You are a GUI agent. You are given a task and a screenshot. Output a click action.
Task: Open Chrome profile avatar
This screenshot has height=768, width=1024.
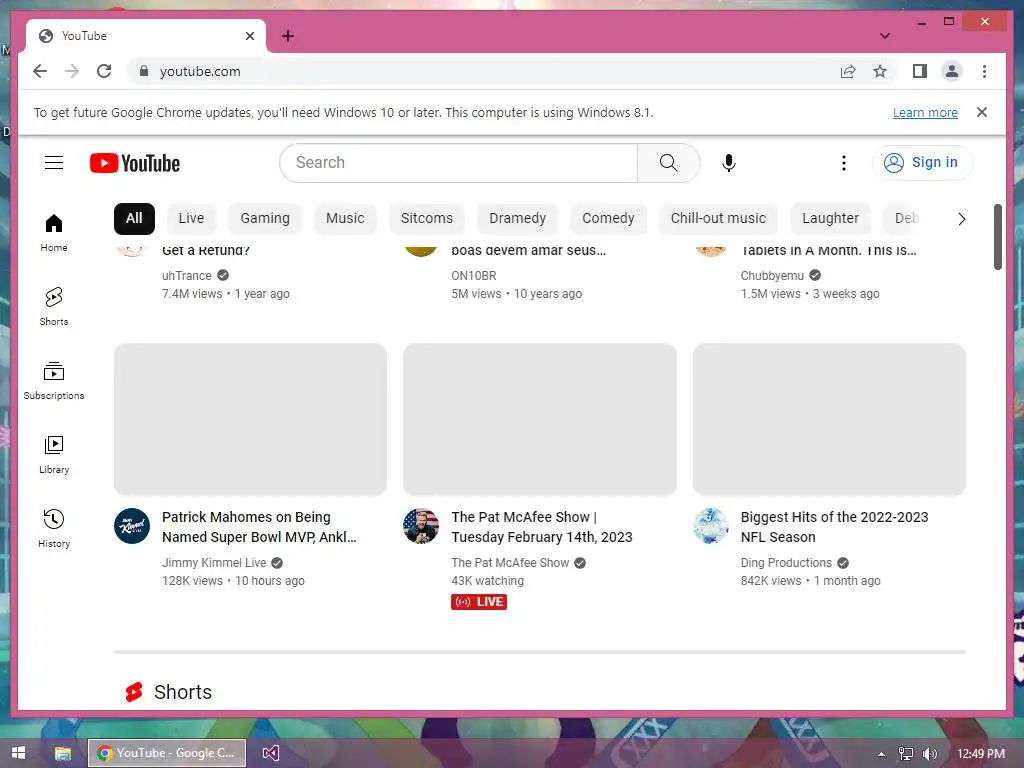pyautogui.click(x=952, y=71)
